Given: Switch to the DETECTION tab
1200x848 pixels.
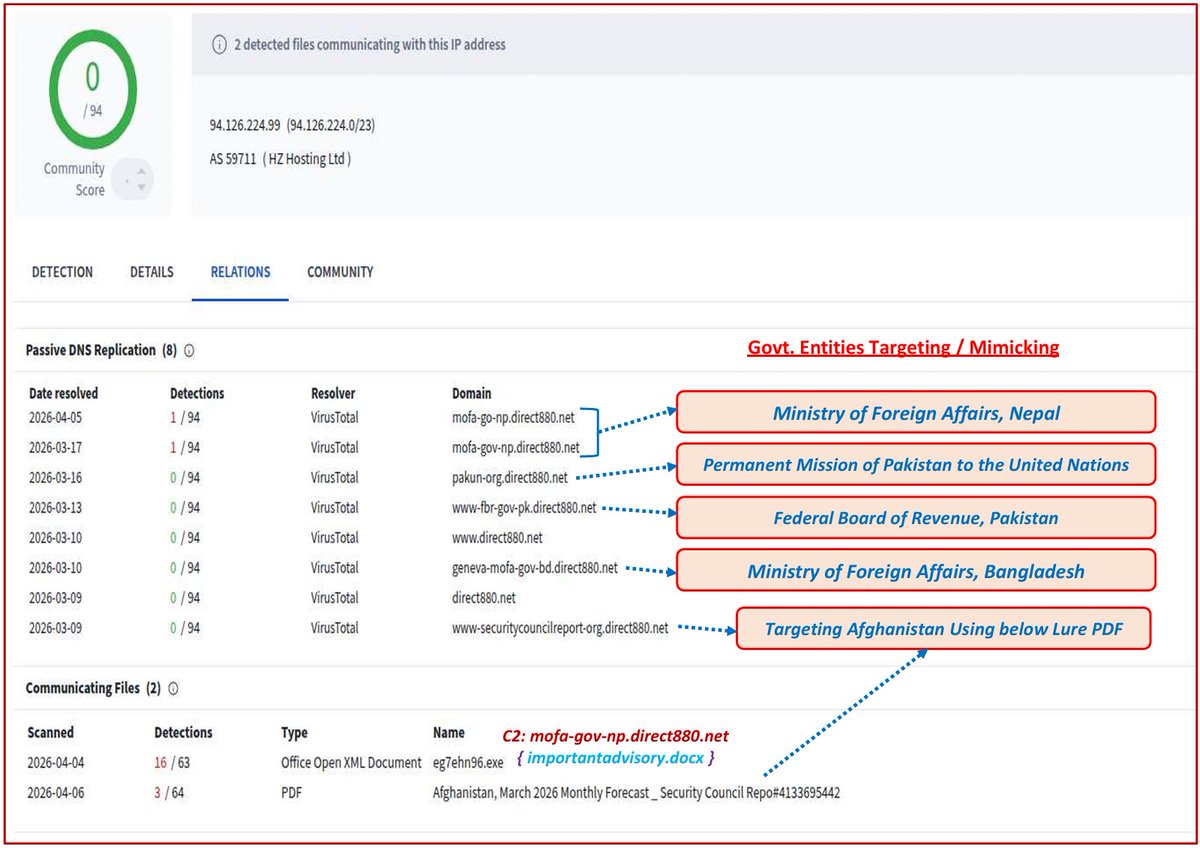Looking at the screenshot, I should pyautogui.click(x=62, y=271).
